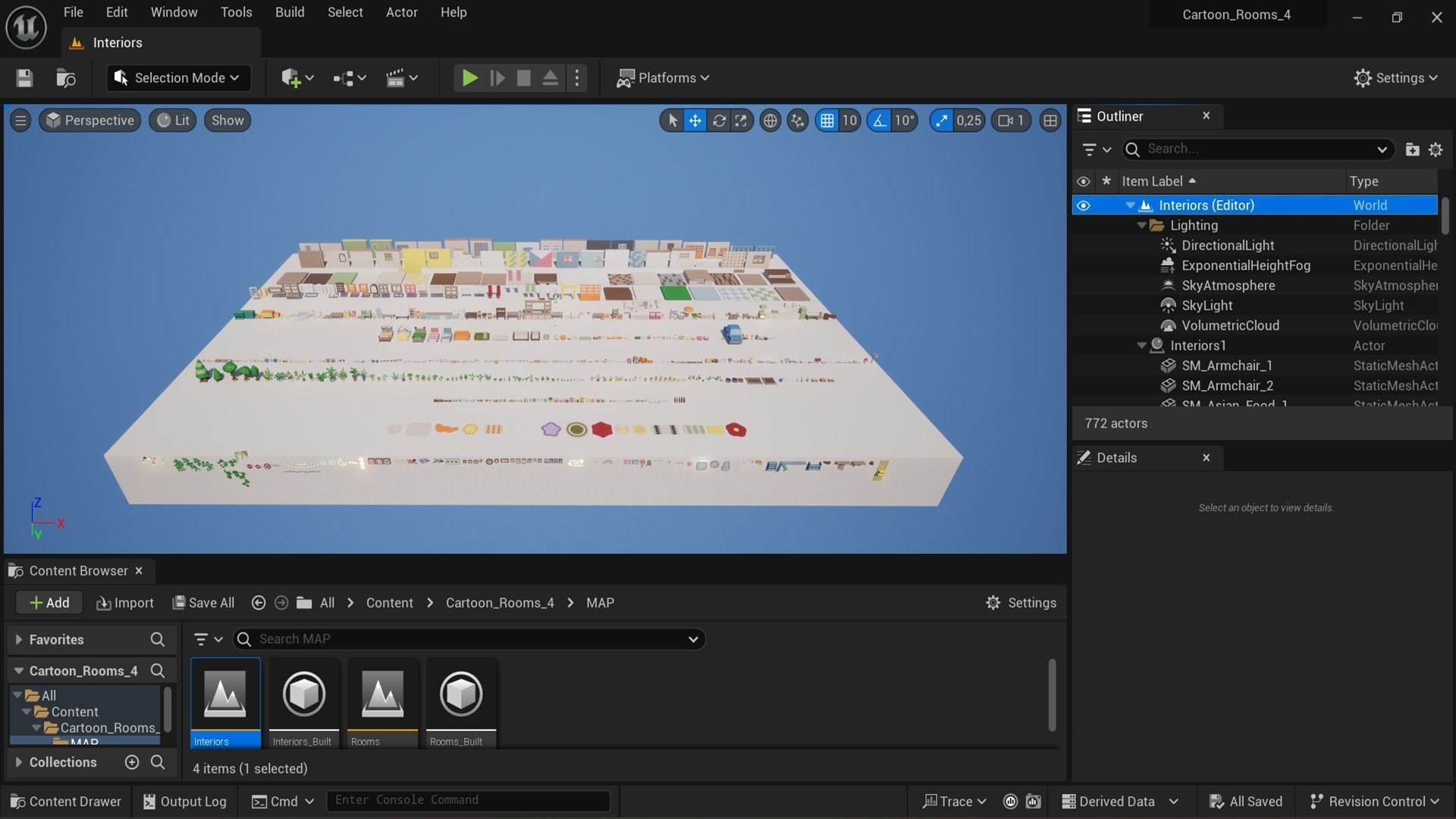Open the cinematics clapperboard icon menu
Image resolution: width=1456 pixels, height=819 pixels.
(x=395, y=78)
